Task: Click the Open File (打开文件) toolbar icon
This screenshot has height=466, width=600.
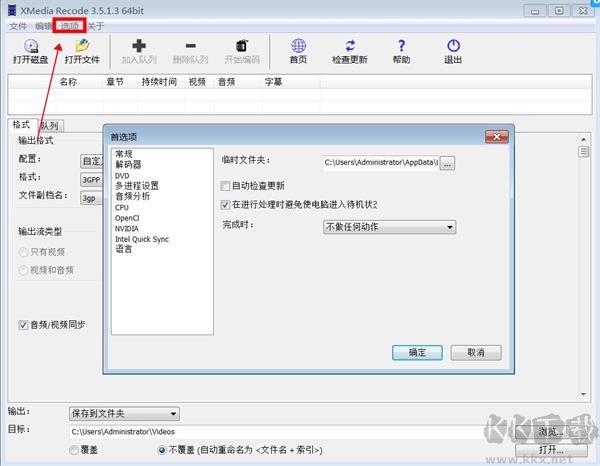Action: click(x=82, y=46)
